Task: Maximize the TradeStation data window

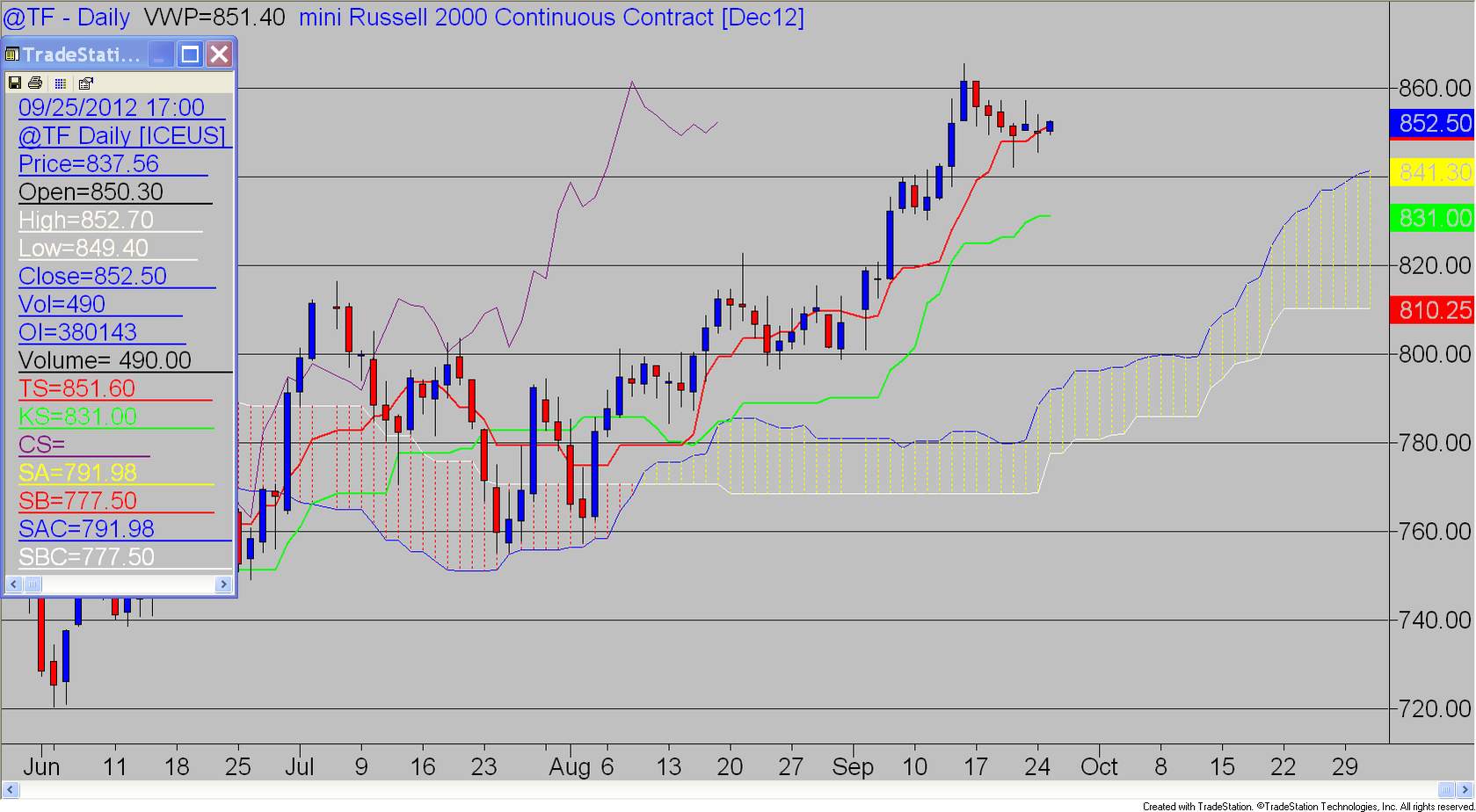Action: click(190, 54)
